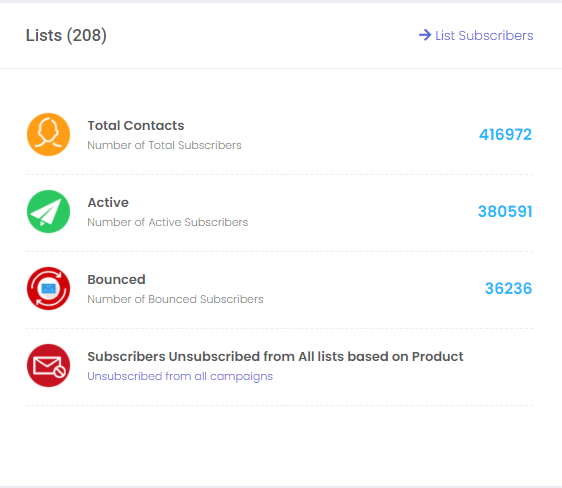Click Number of Active Subscribers description

coord(168,222)
